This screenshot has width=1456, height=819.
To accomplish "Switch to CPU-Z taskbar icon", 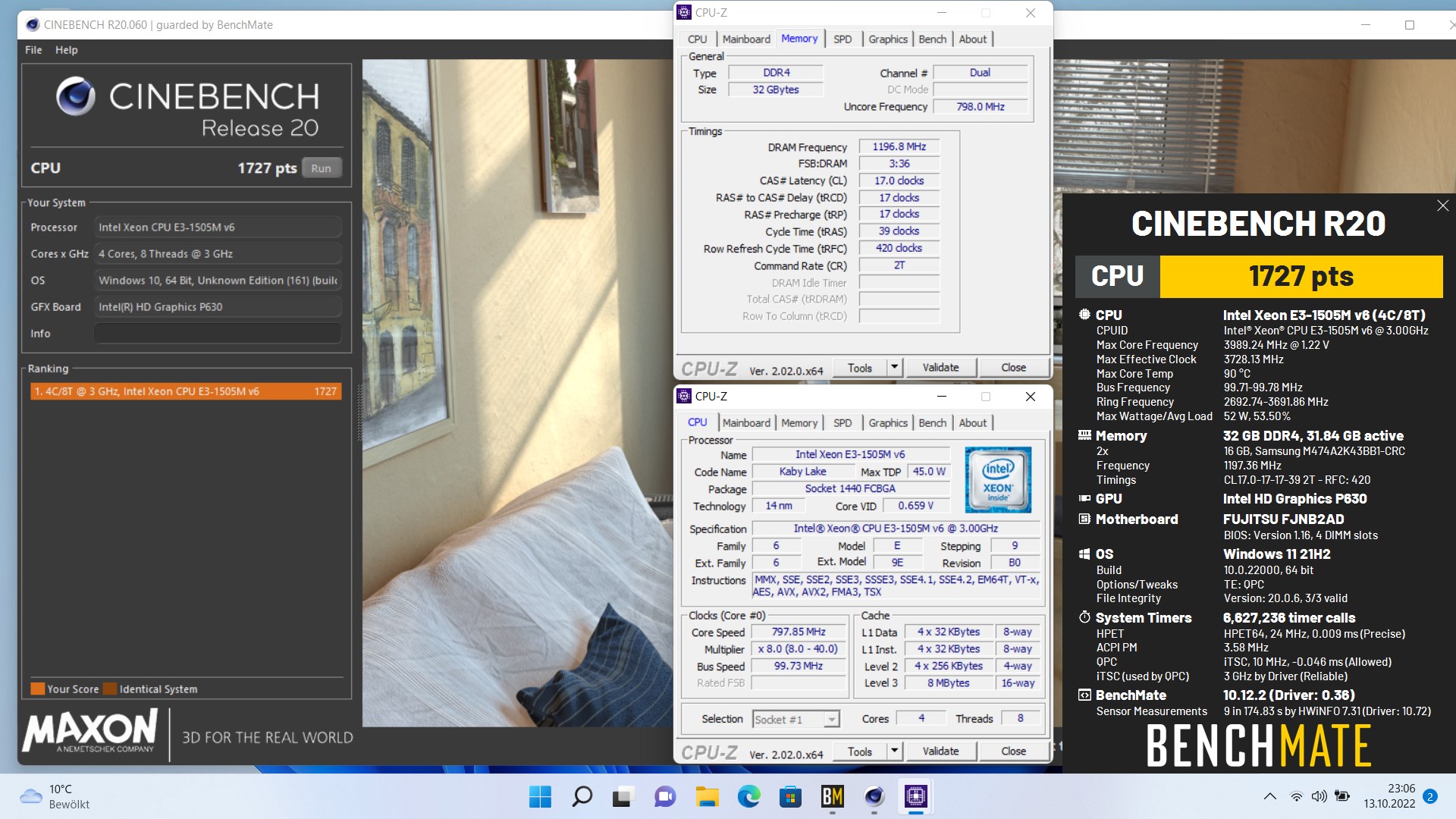I will tap(915, 796).
